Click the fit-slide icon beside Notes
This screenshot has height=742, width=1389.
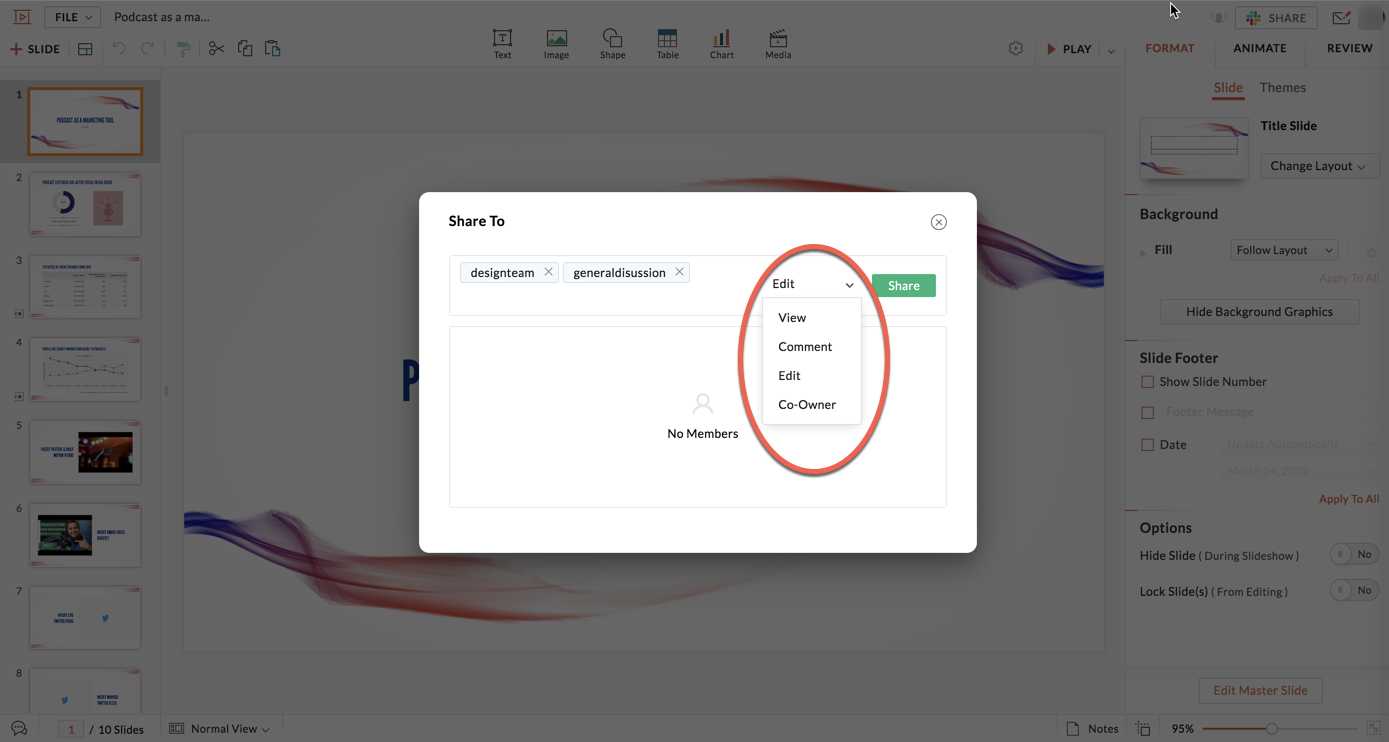tap(1143, 729)
